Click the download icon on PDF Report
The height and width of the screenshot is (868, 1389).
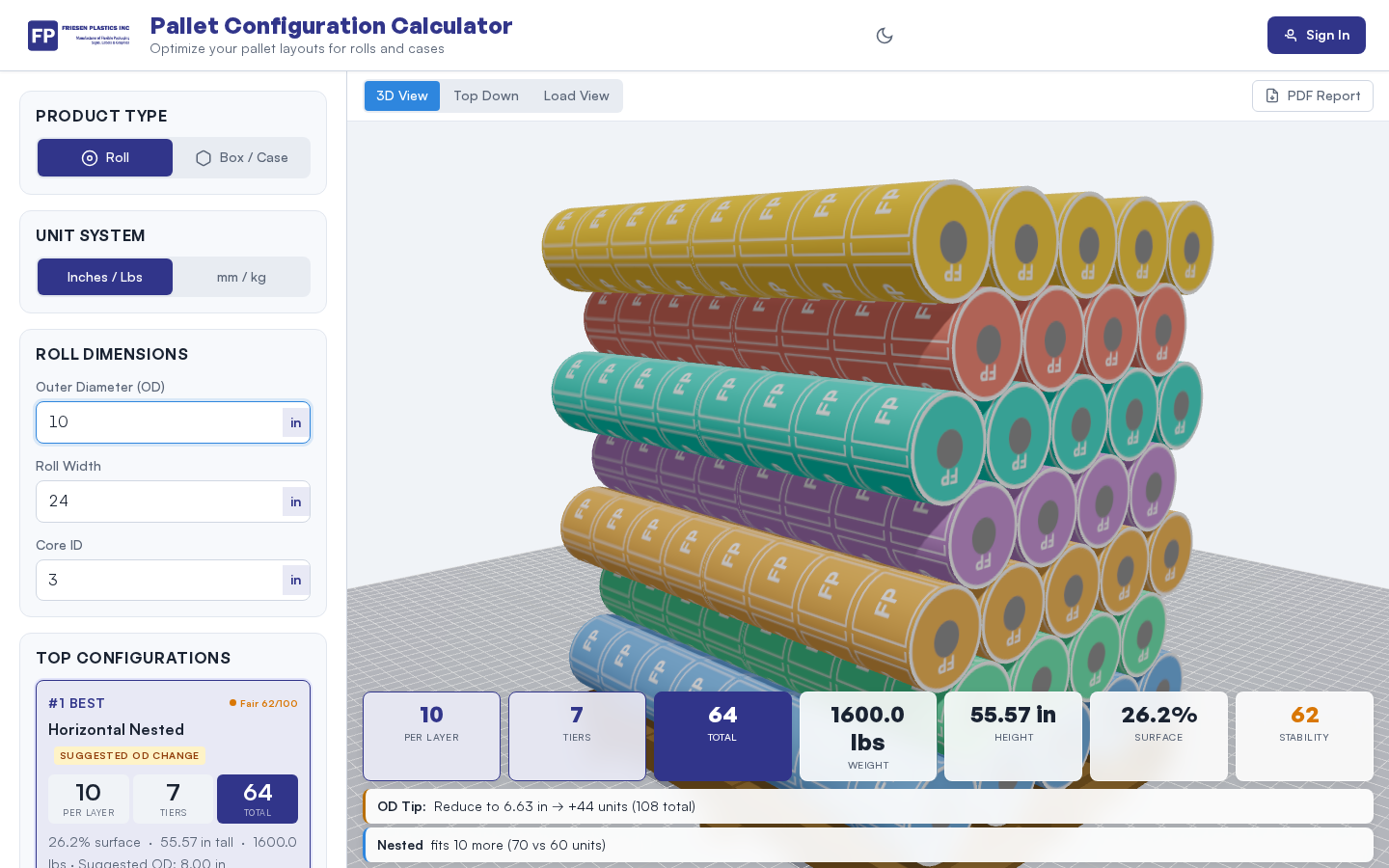1269,95
